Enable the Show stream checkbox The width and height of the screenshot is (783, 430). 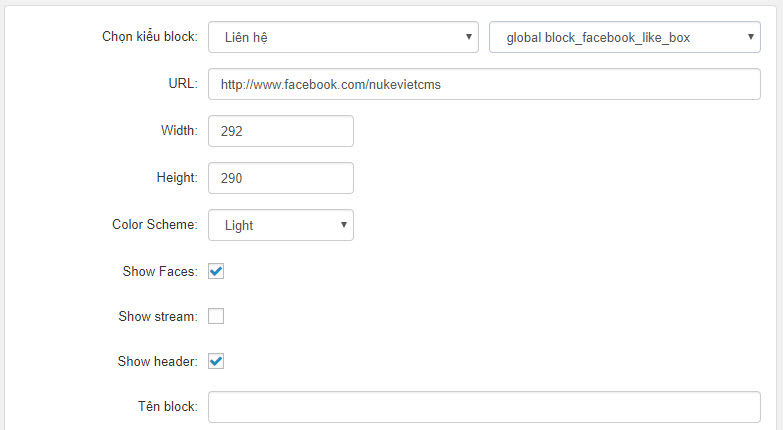216,316
